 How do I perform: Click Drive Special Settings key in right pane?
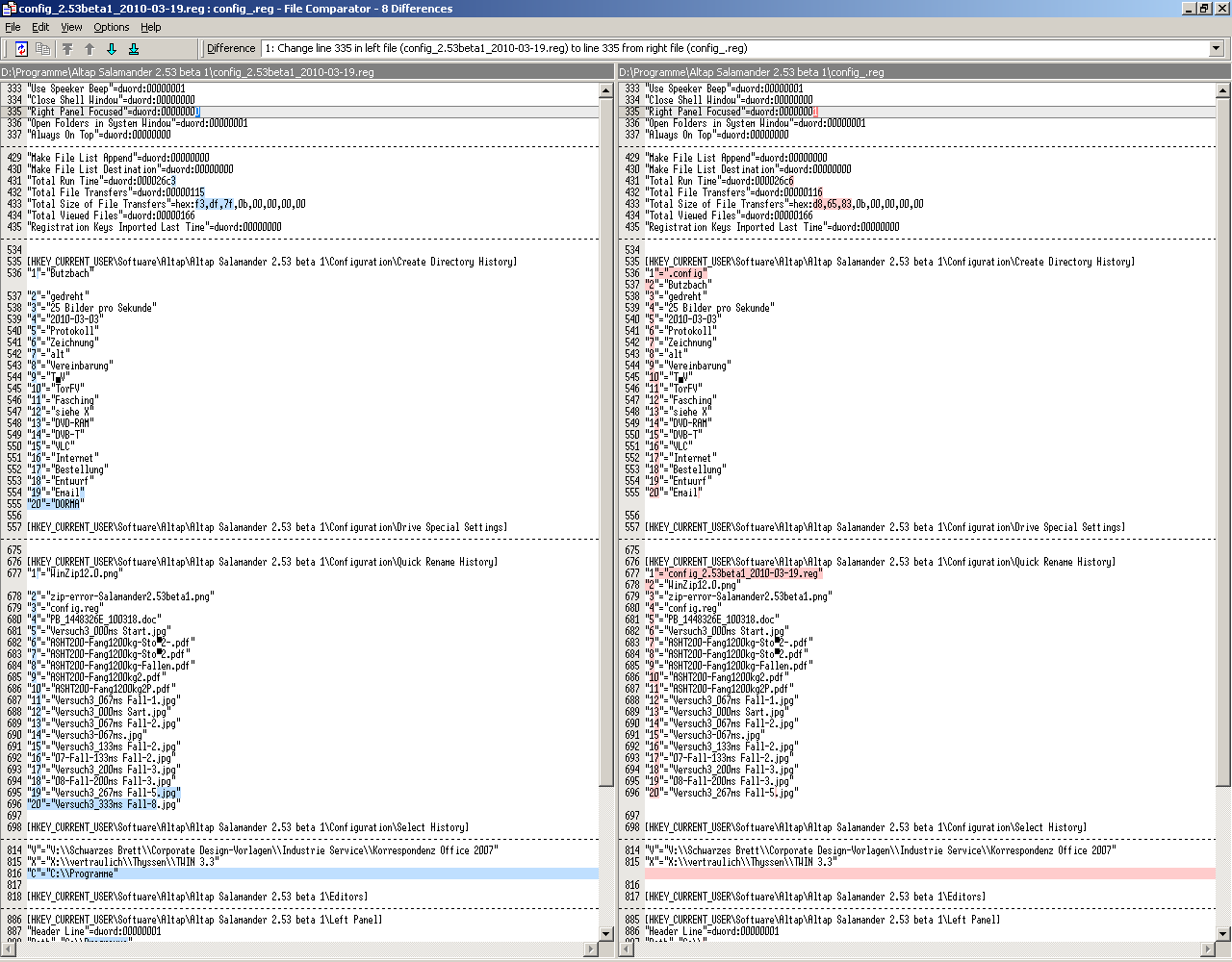pyautogui.click(x=885, y=527)
